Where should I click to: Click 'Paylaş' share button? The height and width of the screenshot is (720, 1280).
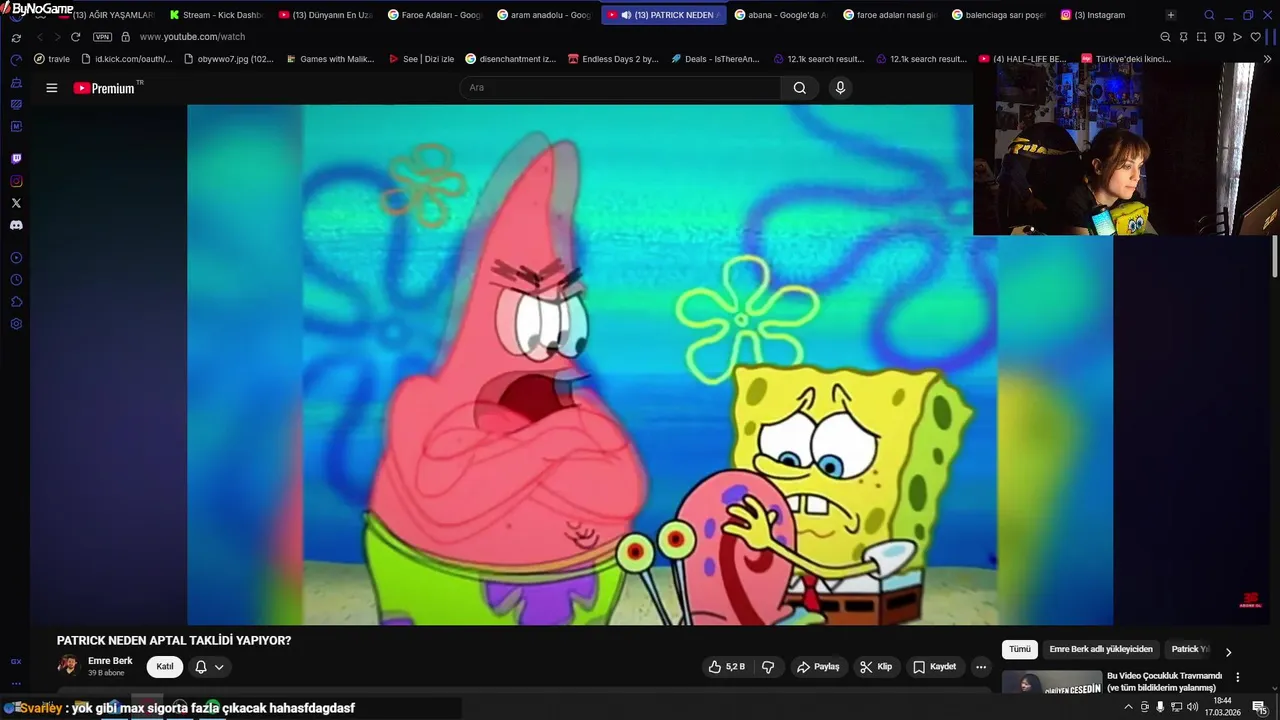817,667
